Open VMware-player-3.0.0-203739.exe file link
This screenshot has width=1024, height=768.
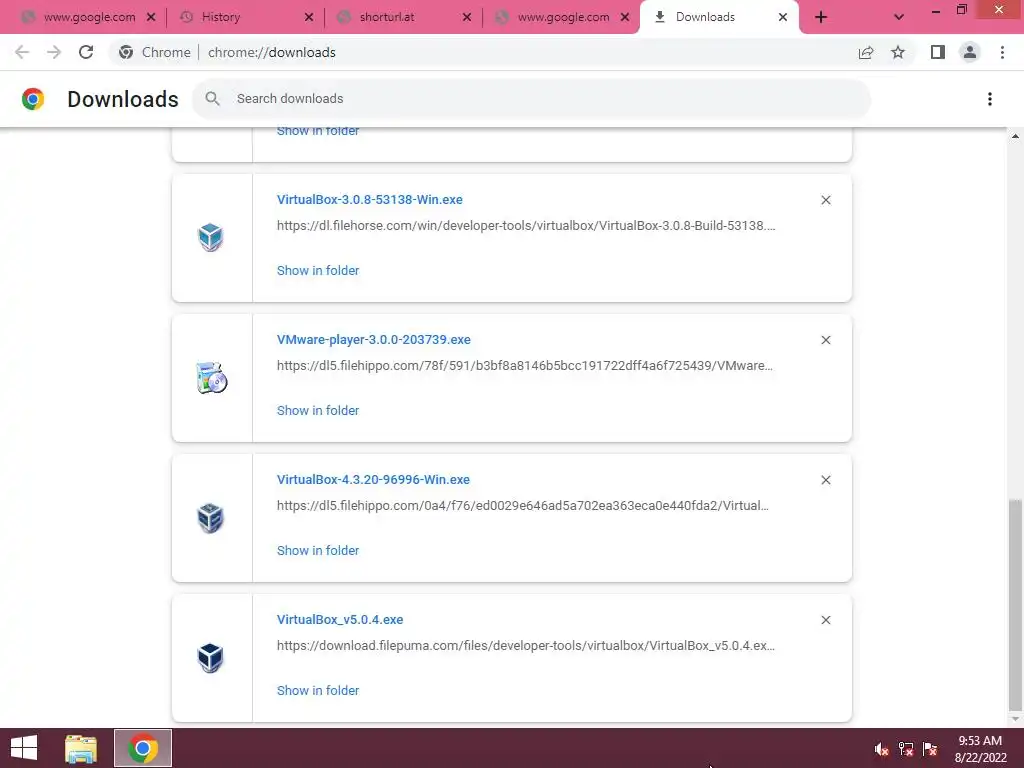(374, 340)
